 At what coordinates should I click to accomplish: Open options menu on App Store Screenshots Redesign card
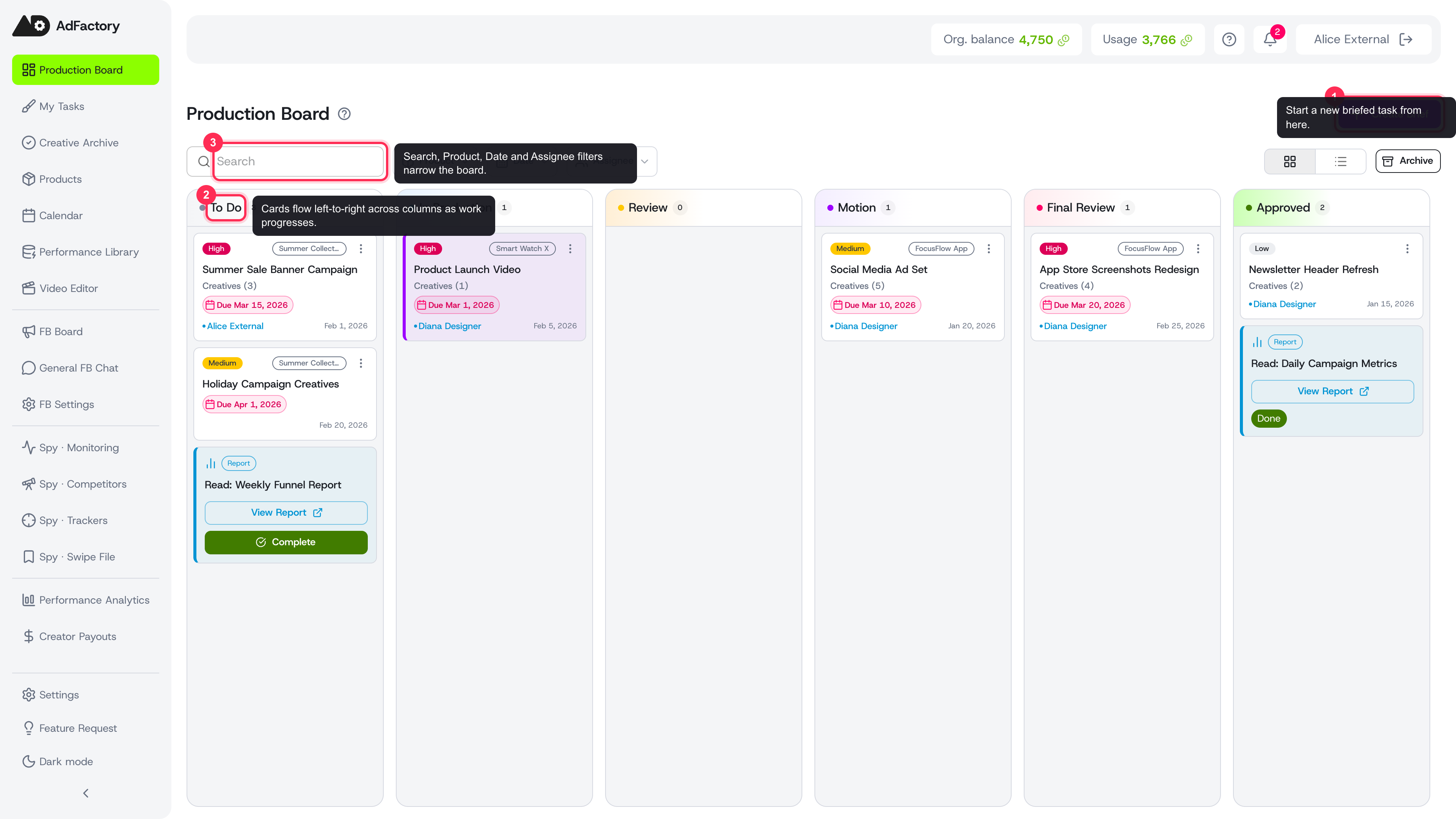(1198, 249)
